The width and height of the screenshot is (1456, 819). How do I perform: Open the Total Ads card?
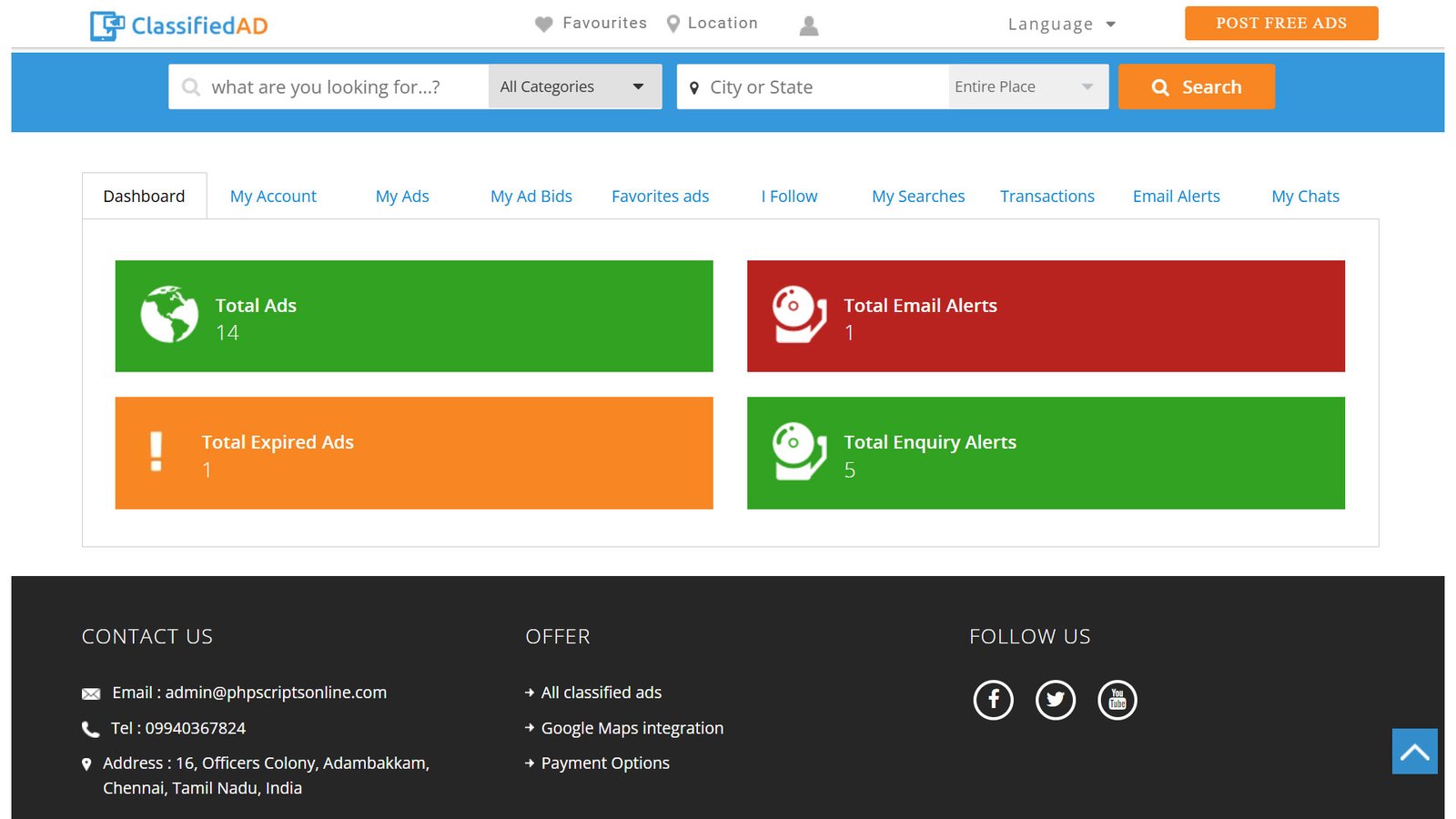pyautogui.click(x=414, y=316)
